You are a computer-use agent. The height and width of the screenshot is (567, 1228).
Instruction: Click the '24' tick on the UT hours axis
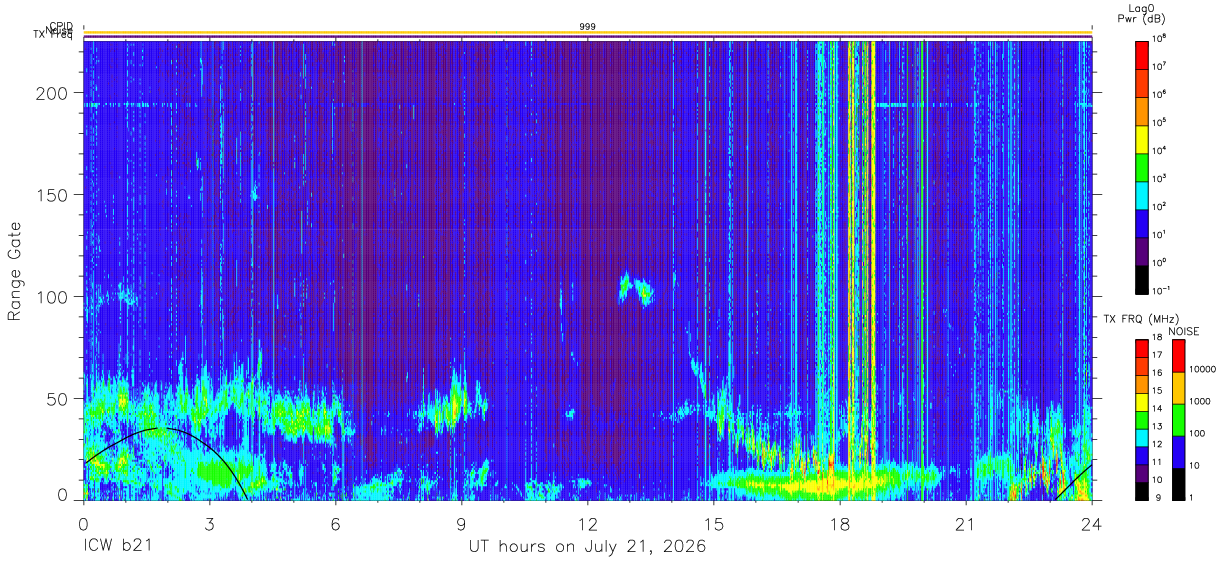1091,523
